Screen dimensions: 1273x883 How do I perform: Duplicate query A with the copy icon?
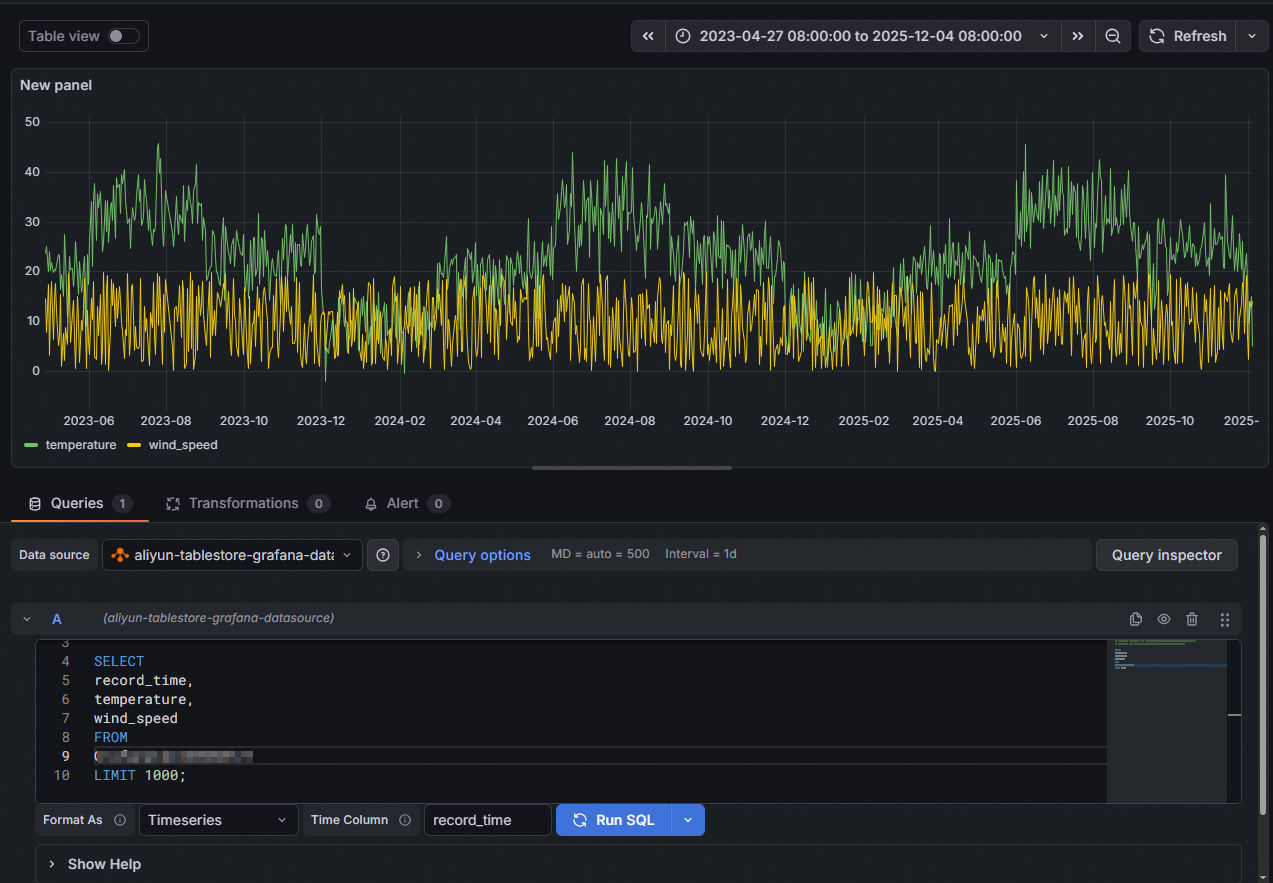[x=1136, y=619]
